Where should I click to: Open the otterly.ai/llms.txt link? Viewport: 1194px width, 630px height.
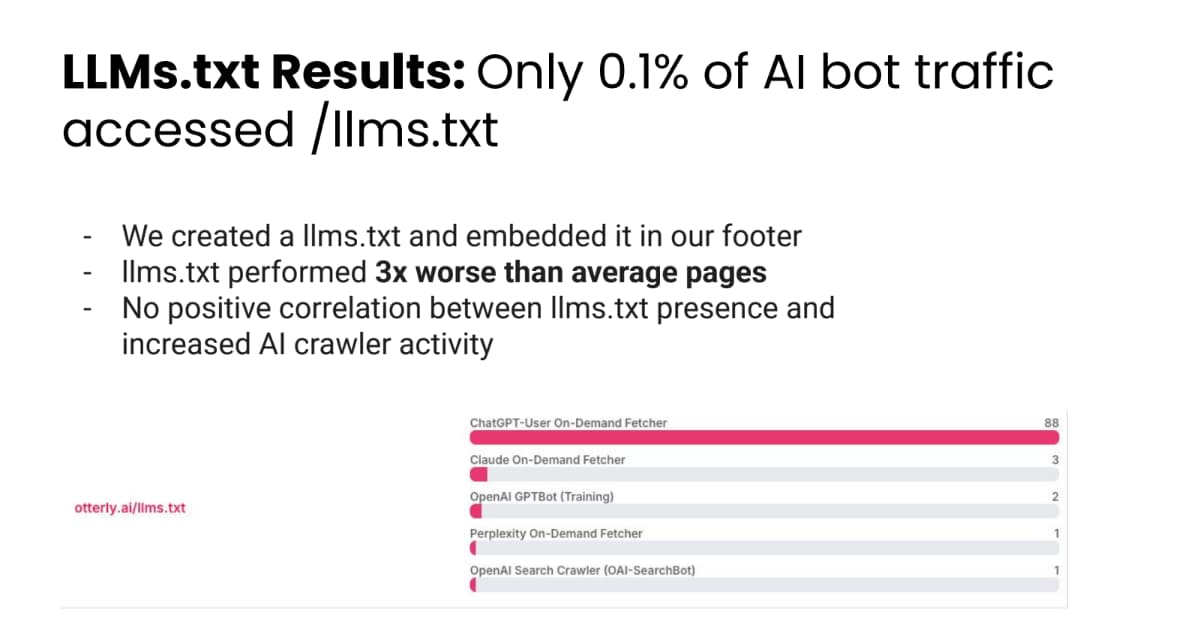coord(129,508)
